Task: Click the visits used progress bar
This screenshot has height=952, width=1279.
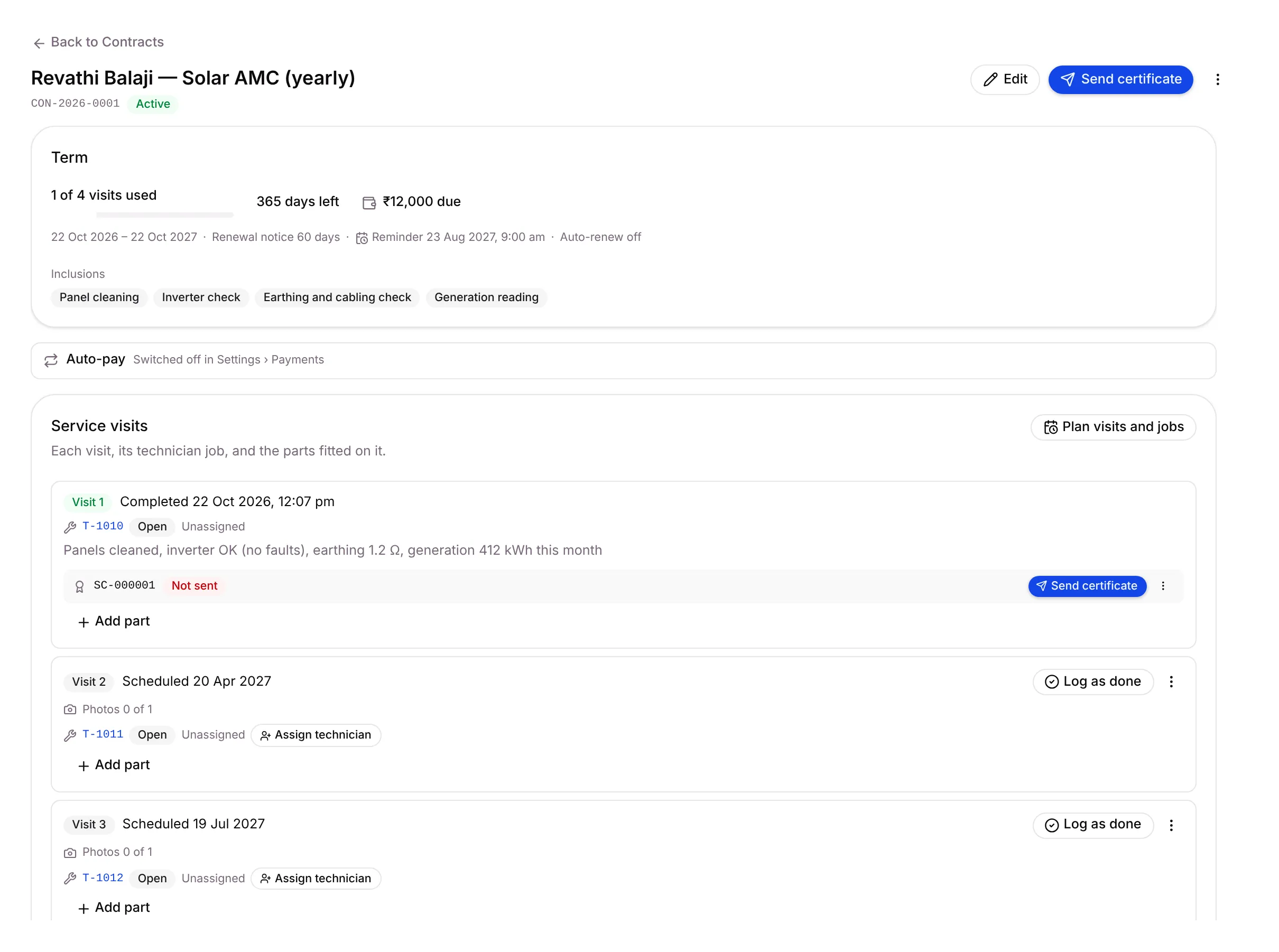Action: 165,215
